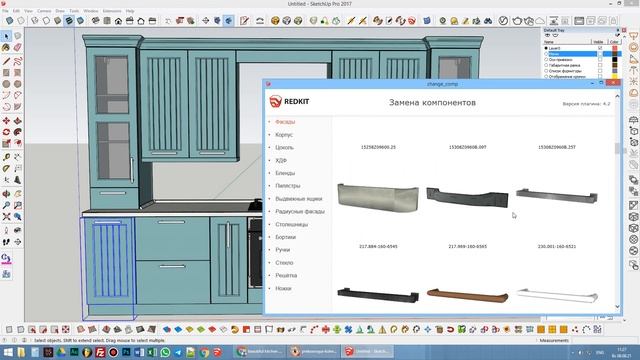Open the Tools menu
The height and width of the screenshot is (360, 640).
tap(74, 11)
